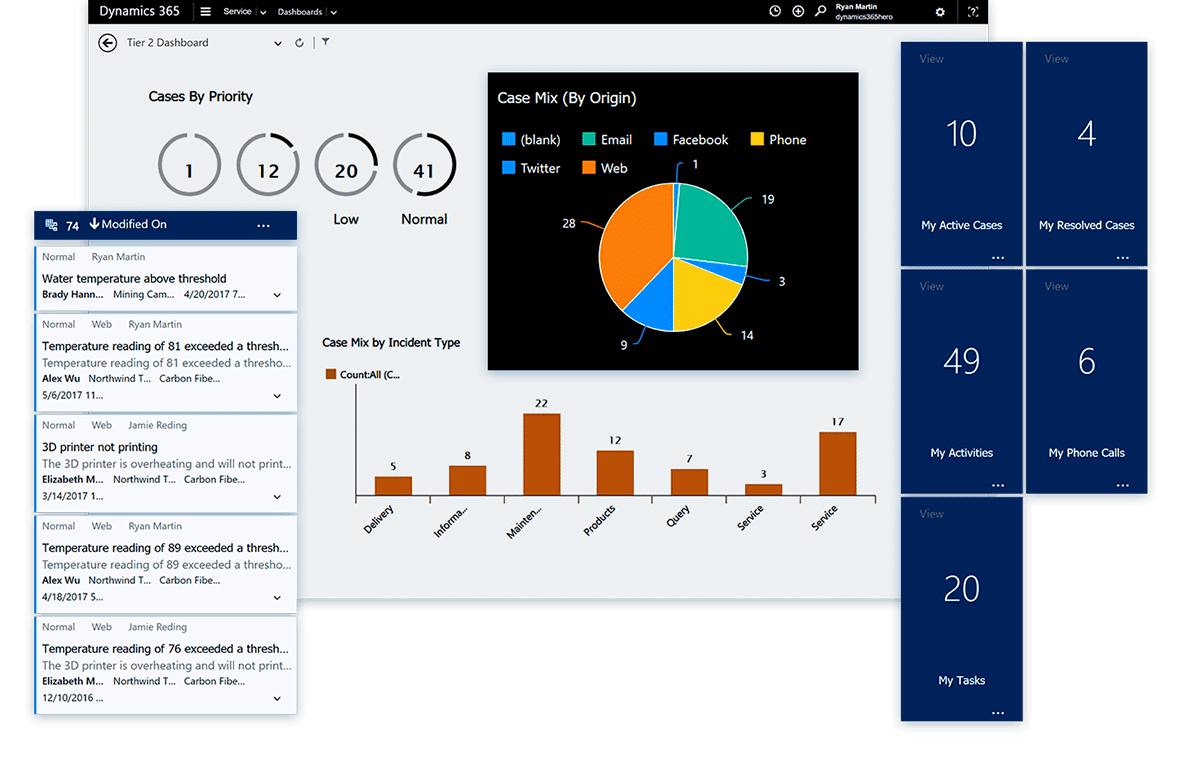Screen dimensions: 1182x779
Task: Open ellipsis on My Activities tile
Action: click(998, 486)
